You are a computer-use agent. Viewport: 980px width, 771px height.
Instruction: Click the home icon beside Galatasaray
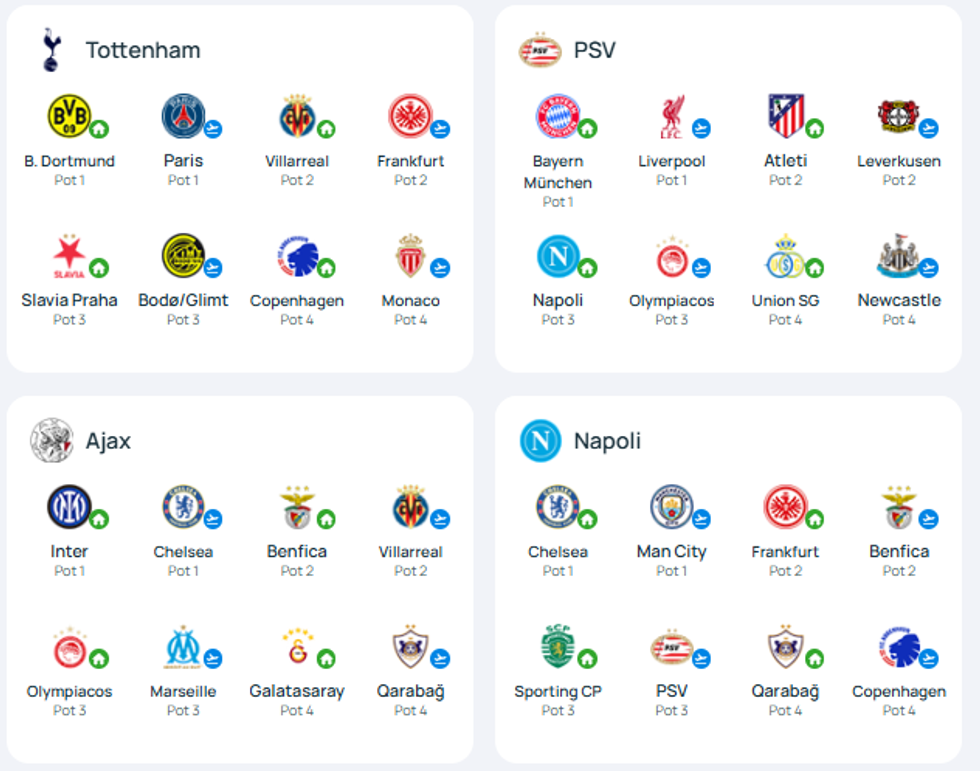pyautogui.click(x=326, y=659)
